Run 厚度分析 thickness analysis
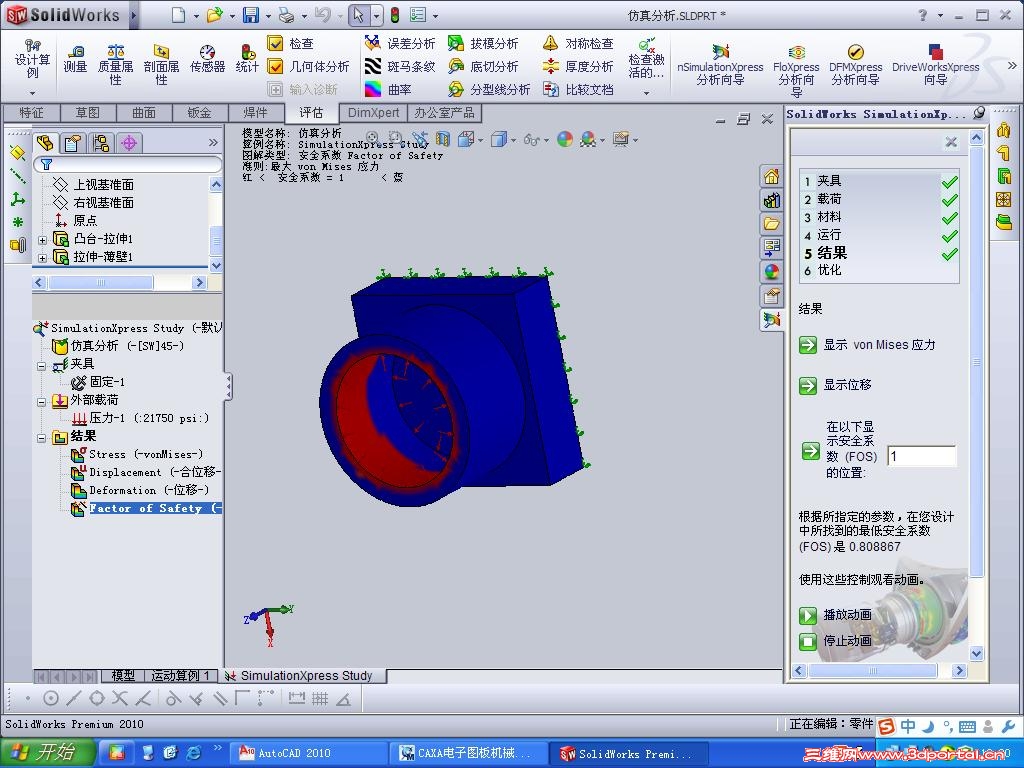This screenshot has width=1024, height=768. [579, 66]
